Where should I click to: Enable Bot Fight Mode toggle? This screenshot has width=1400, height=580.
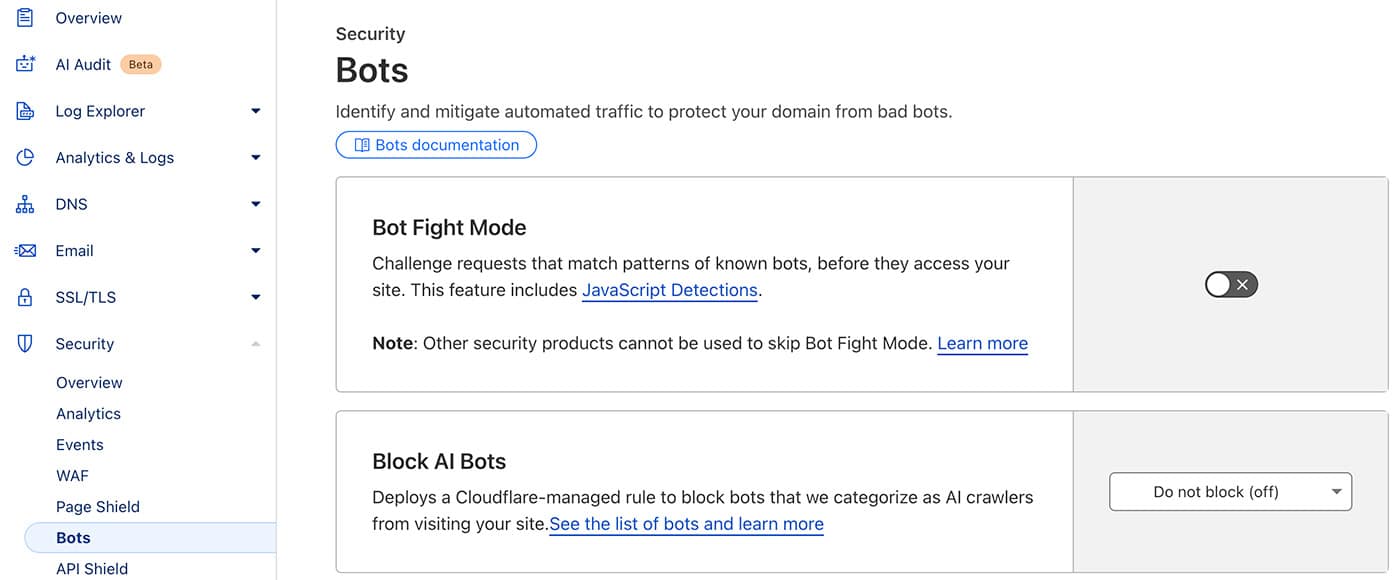pyautogui.click(x=1230, y=284)
